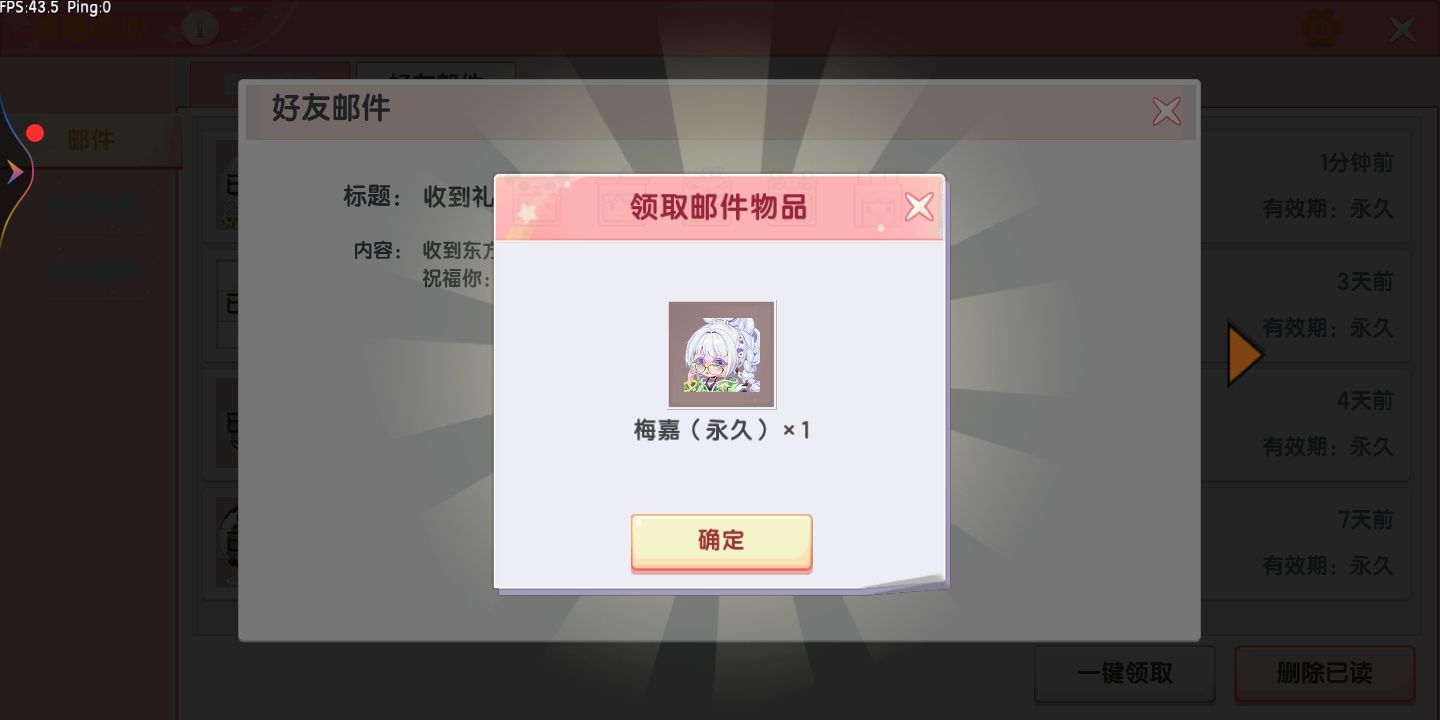The width and height of the screenshot is (1440, 720).
Task: Confirm the reward with the 确定 button
Action: (x=721, y=541)
